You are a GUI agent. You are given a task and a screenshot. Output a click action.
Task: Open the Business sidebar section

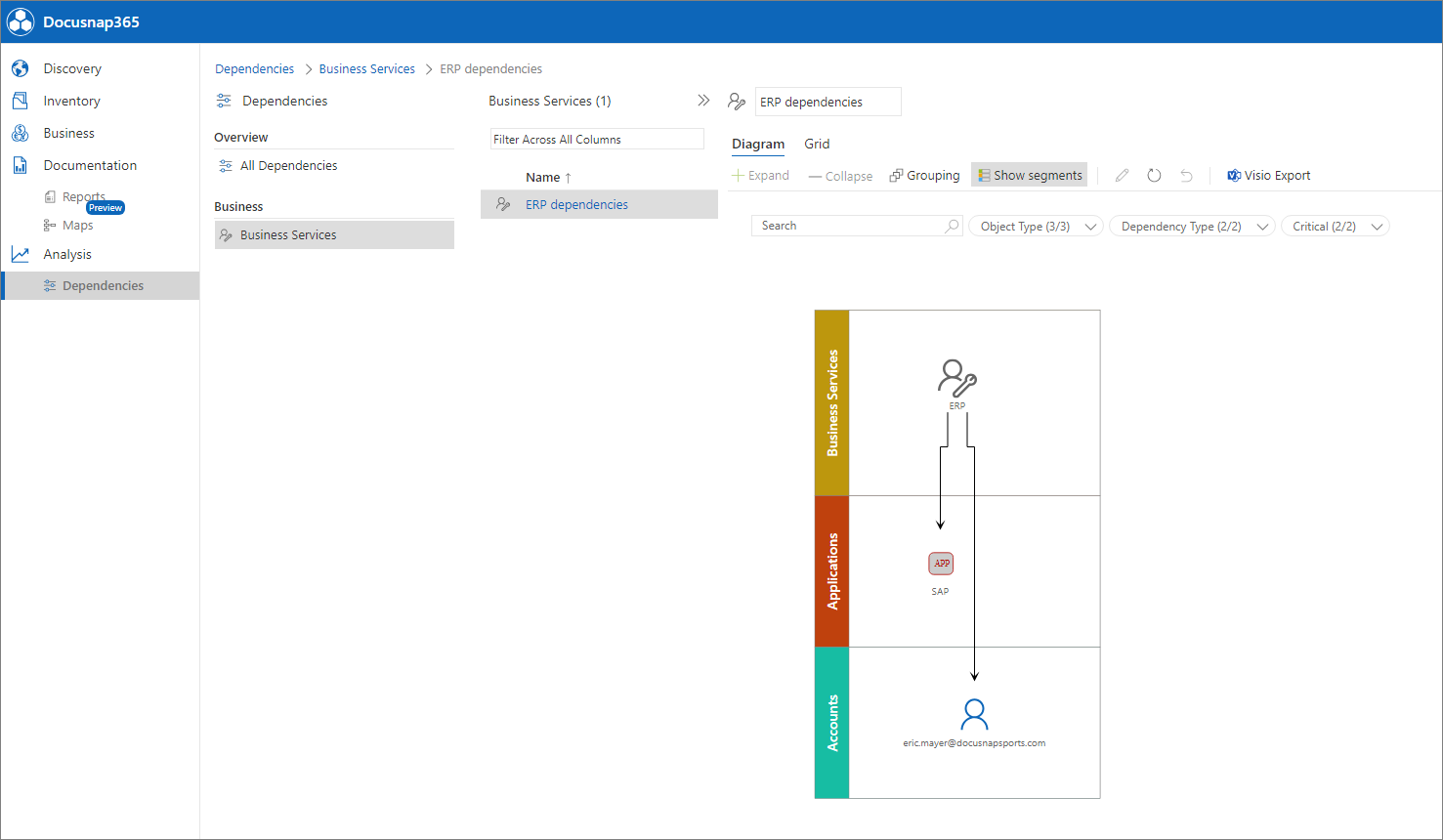coord(68,133)
